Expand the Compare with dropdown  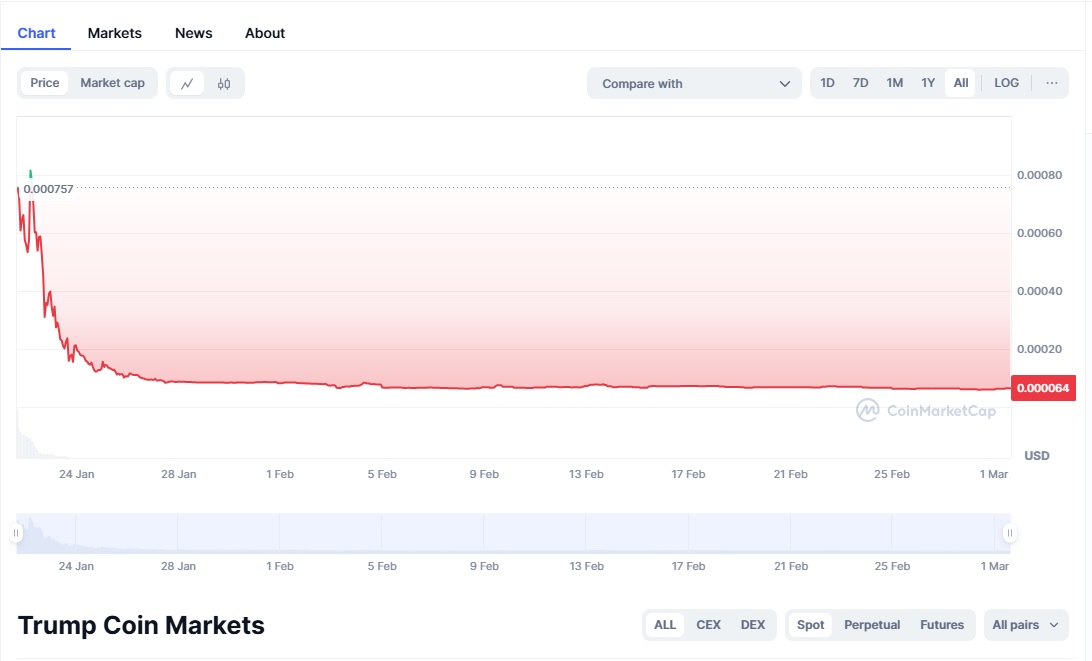click(694, 84)
